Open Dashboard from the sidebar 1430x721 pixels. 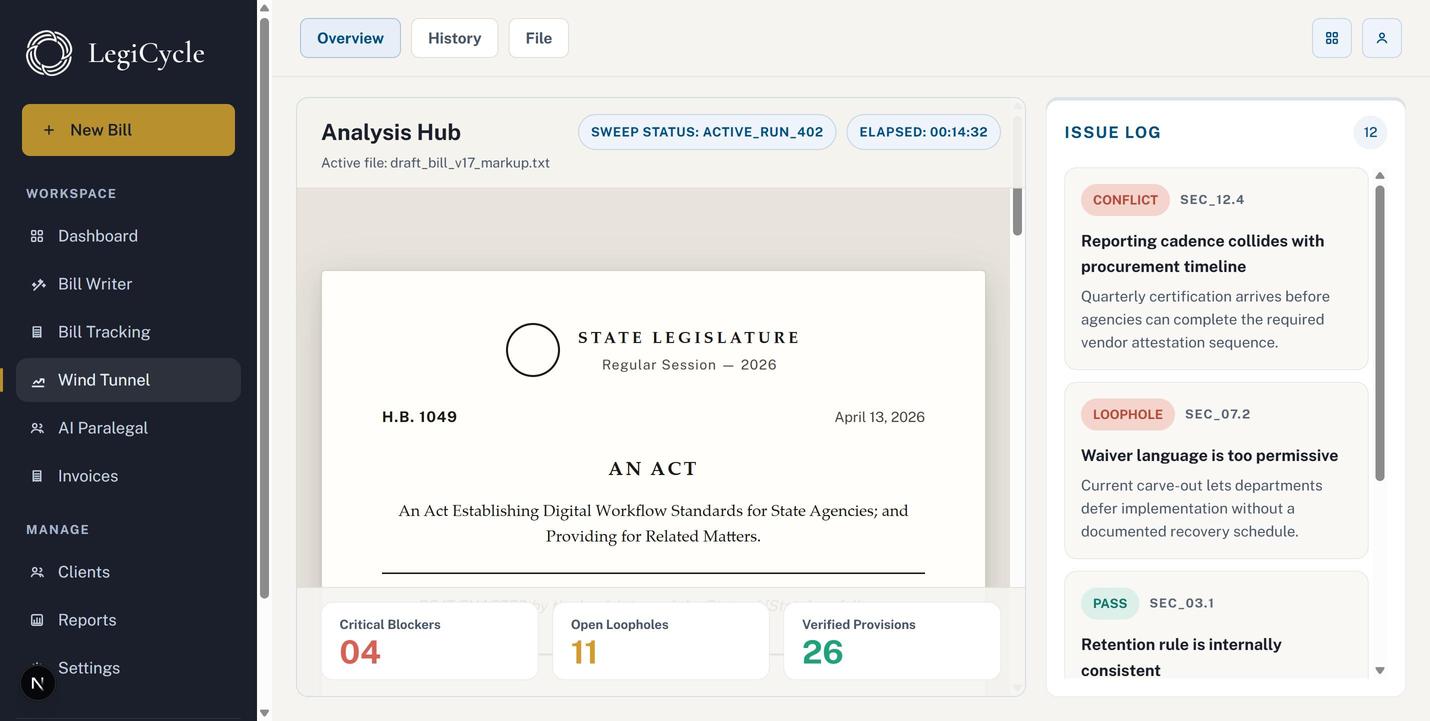click(128, 236)
